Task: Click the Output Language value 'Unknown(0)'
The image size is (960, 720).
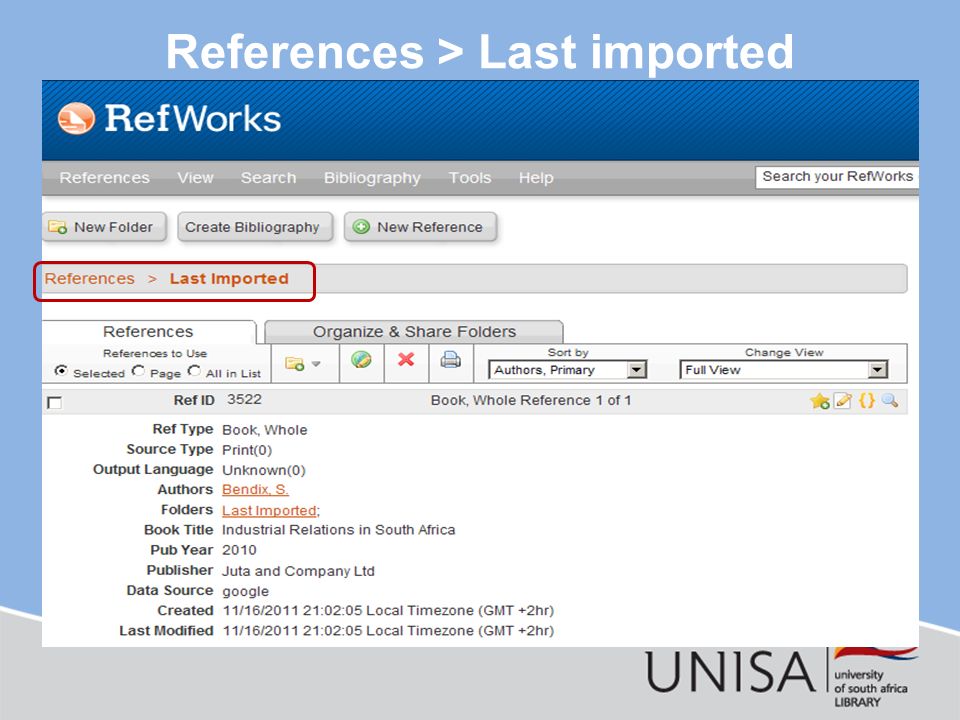Action: [x=264, y=470]
